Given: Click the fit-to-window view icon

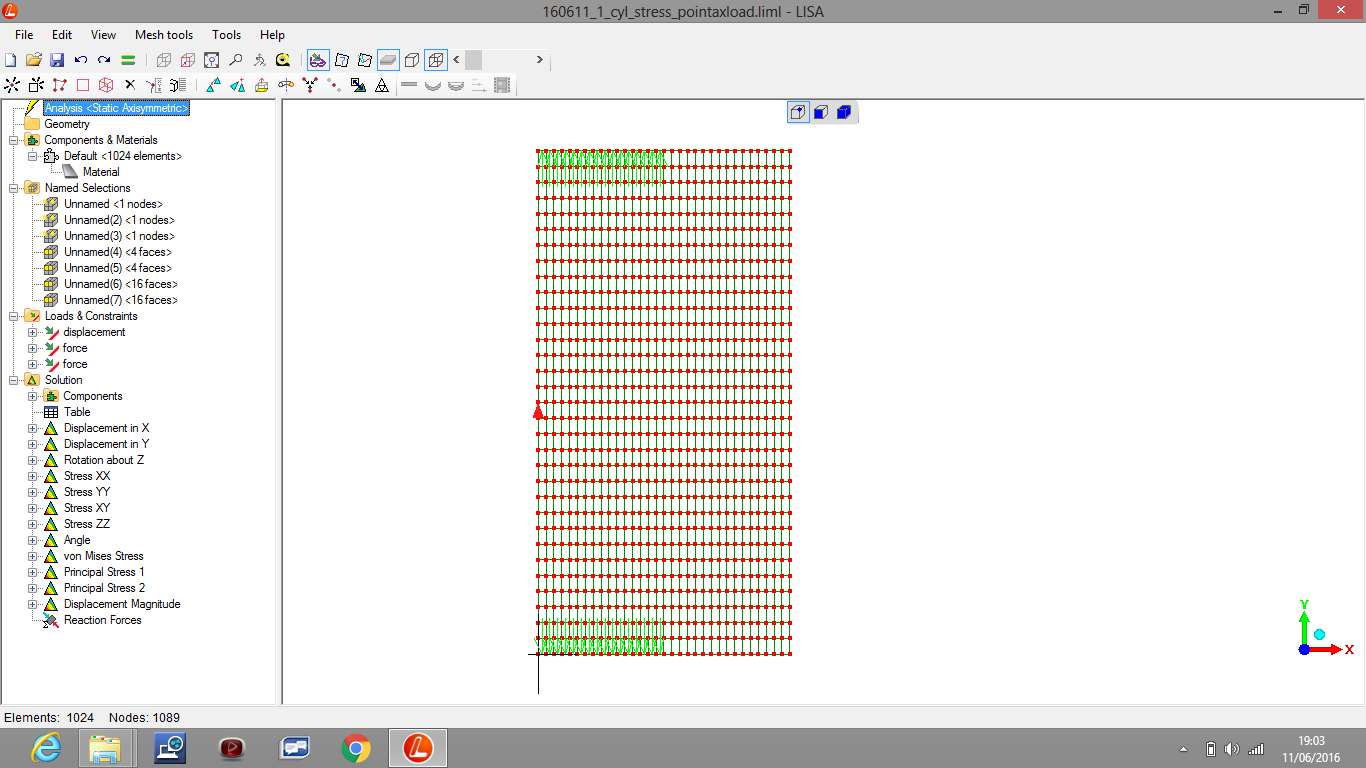Looking at the screenshot, I should coord(211,60).
